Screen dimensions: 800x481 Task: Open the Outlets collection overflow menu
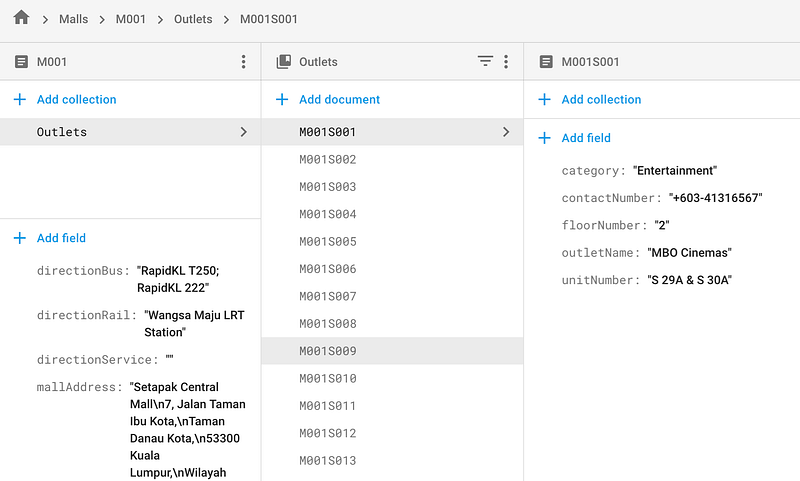(506, 62)
